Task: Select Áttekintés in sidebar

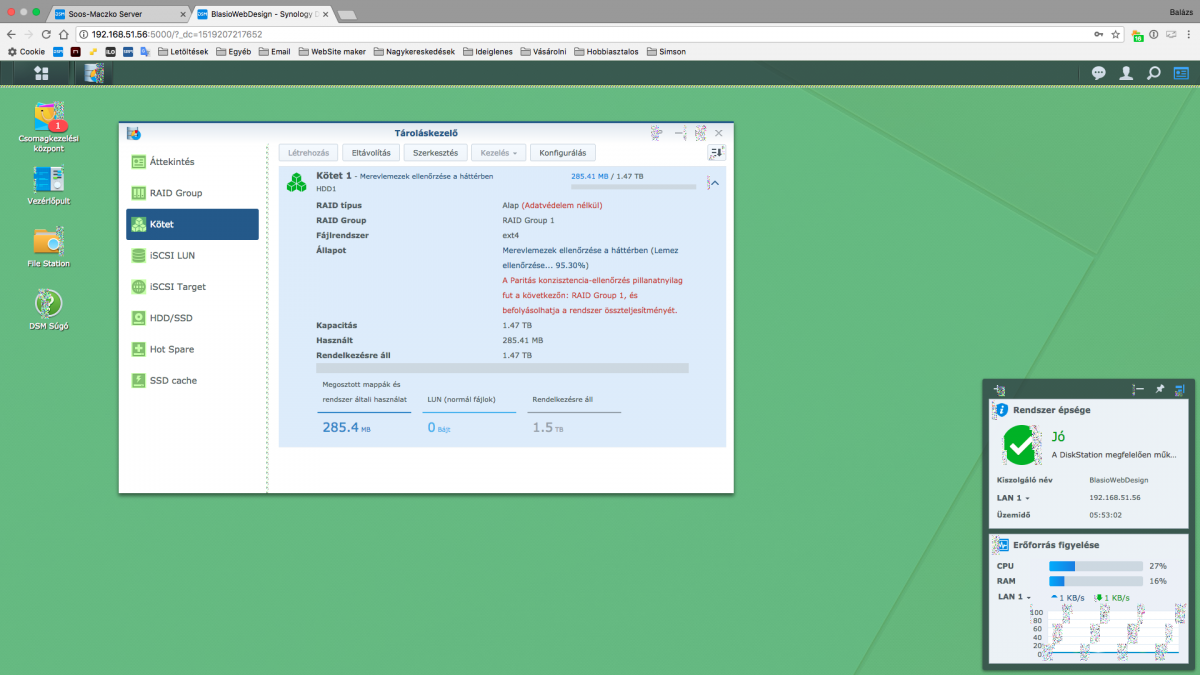Action: click(x=192, y=161)
